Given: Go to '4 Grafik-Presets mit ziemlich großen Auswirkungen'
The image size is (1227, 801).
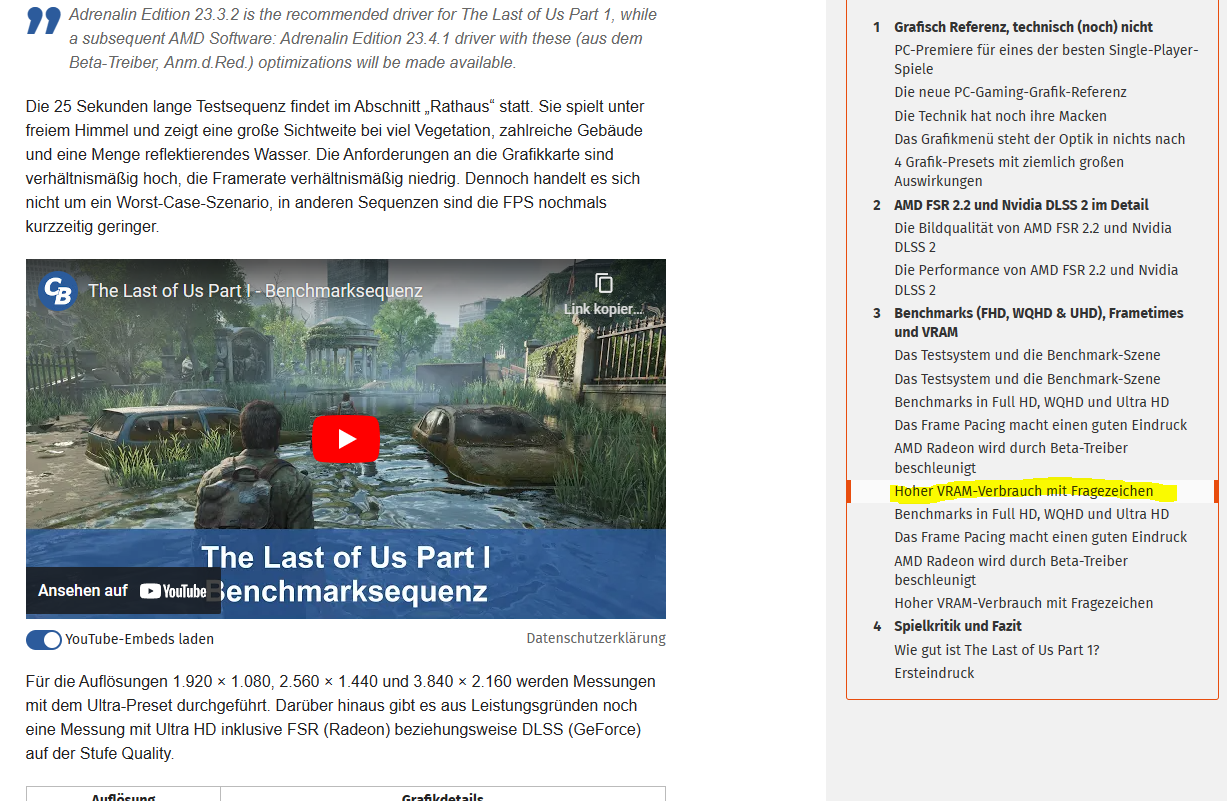Looking at the screenshot, I should 1009,171.
